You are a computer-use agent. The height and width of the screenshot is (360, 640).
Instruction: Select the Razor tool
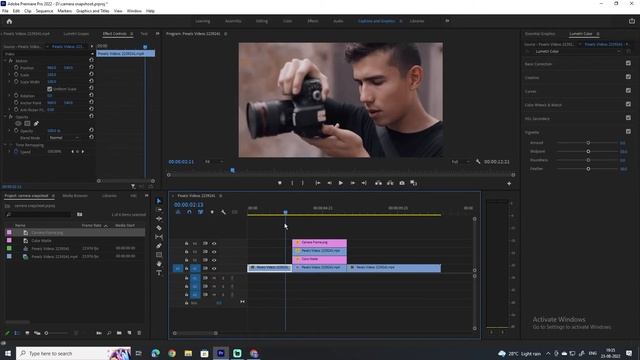click(x=159, y=228)
